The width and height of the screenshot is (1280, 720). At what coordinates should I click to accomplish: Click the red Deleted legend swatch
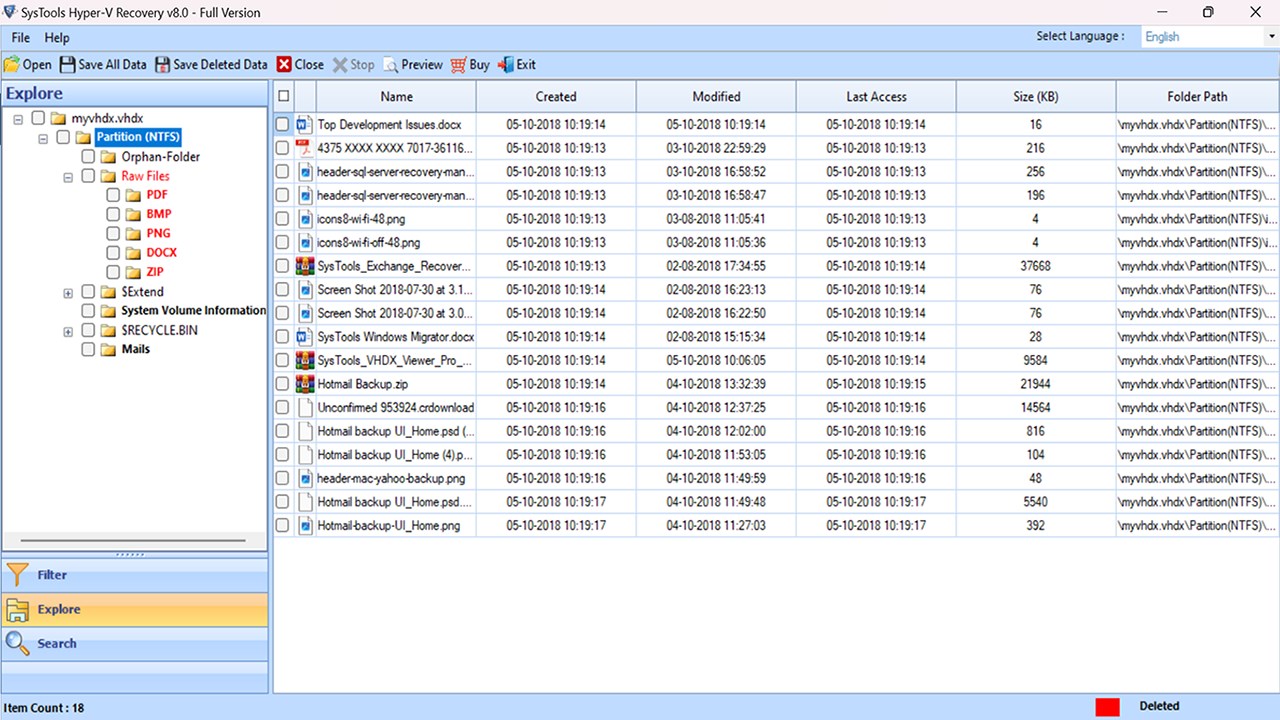point(1107,707)
